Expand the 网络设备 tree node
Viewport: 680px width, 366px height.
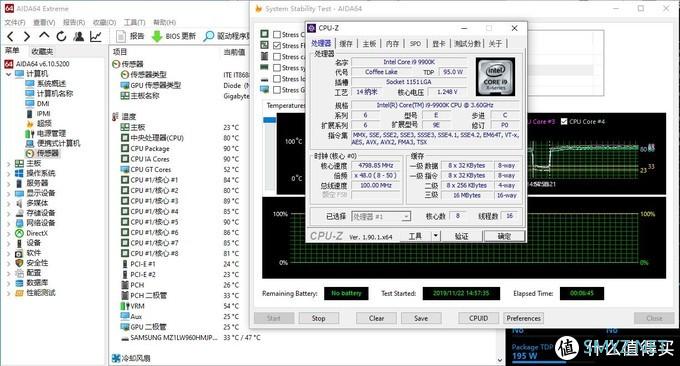click(x=8, y=223)
